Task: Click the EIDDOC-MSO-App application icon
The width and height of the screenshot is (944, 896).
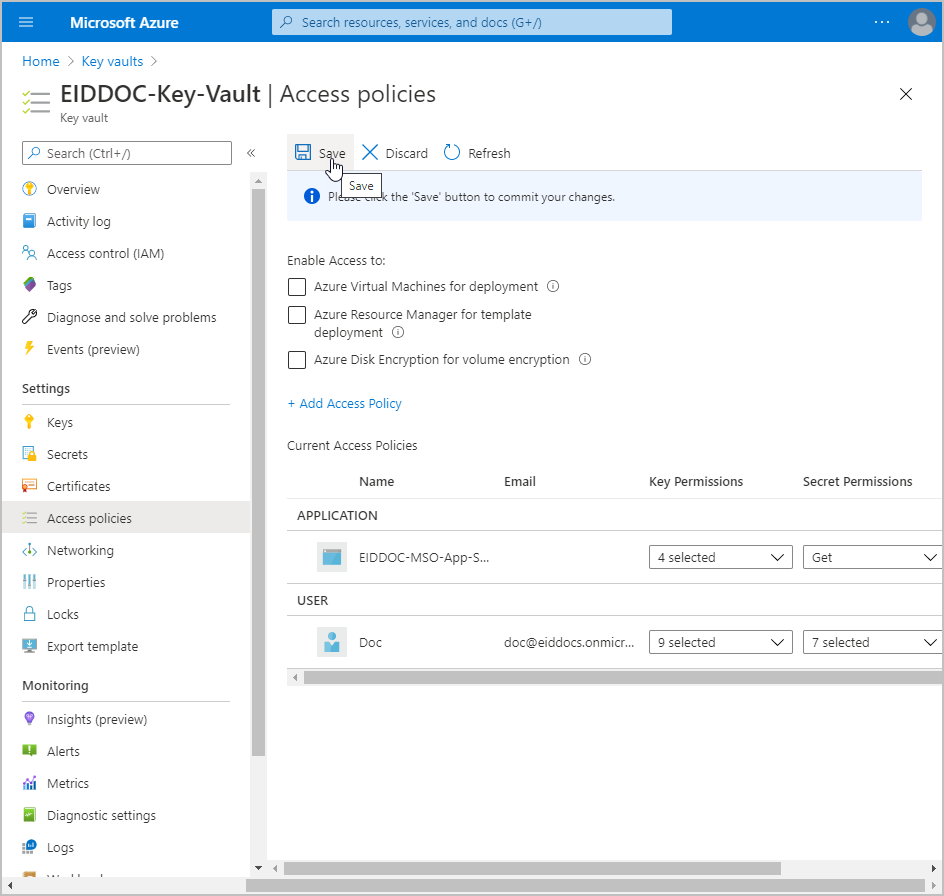Action: tap(332, 557)
